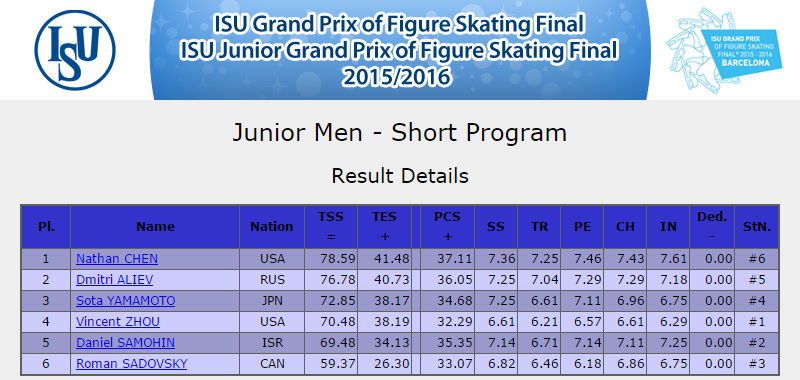800x380 pixels.
Task: Click the Junior Men - Short Program heading
Action: (399, 133)
